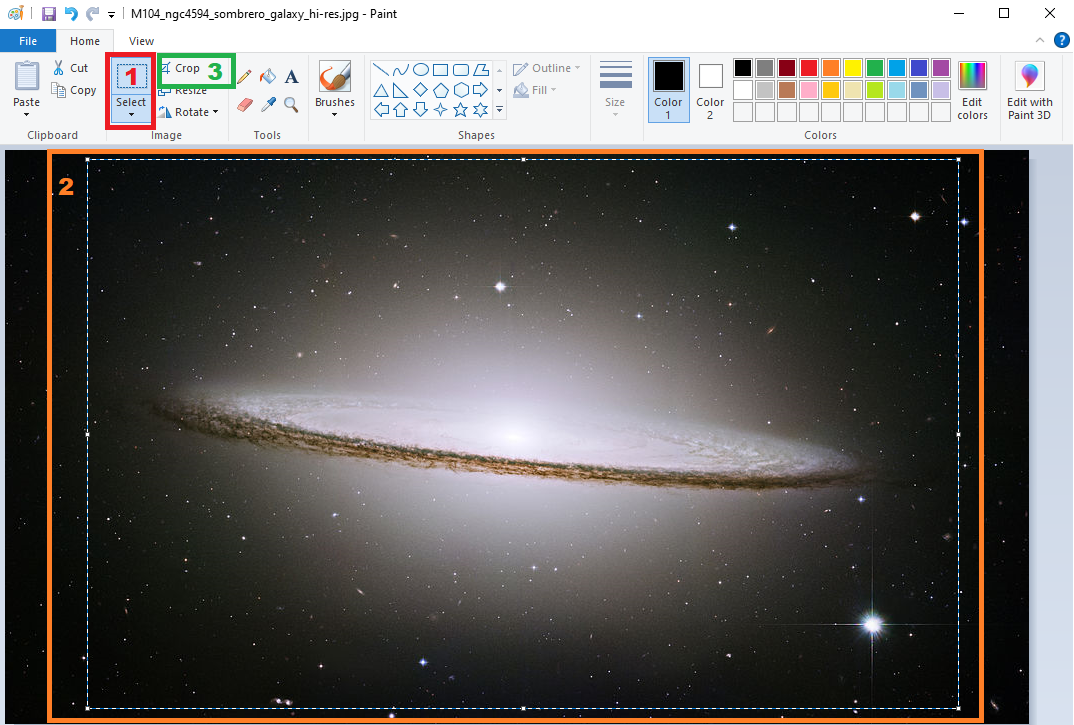Viewport: 1074px width, 725px height.
Task: Choose the Right arrow shape
Action: tap(481, 90)
